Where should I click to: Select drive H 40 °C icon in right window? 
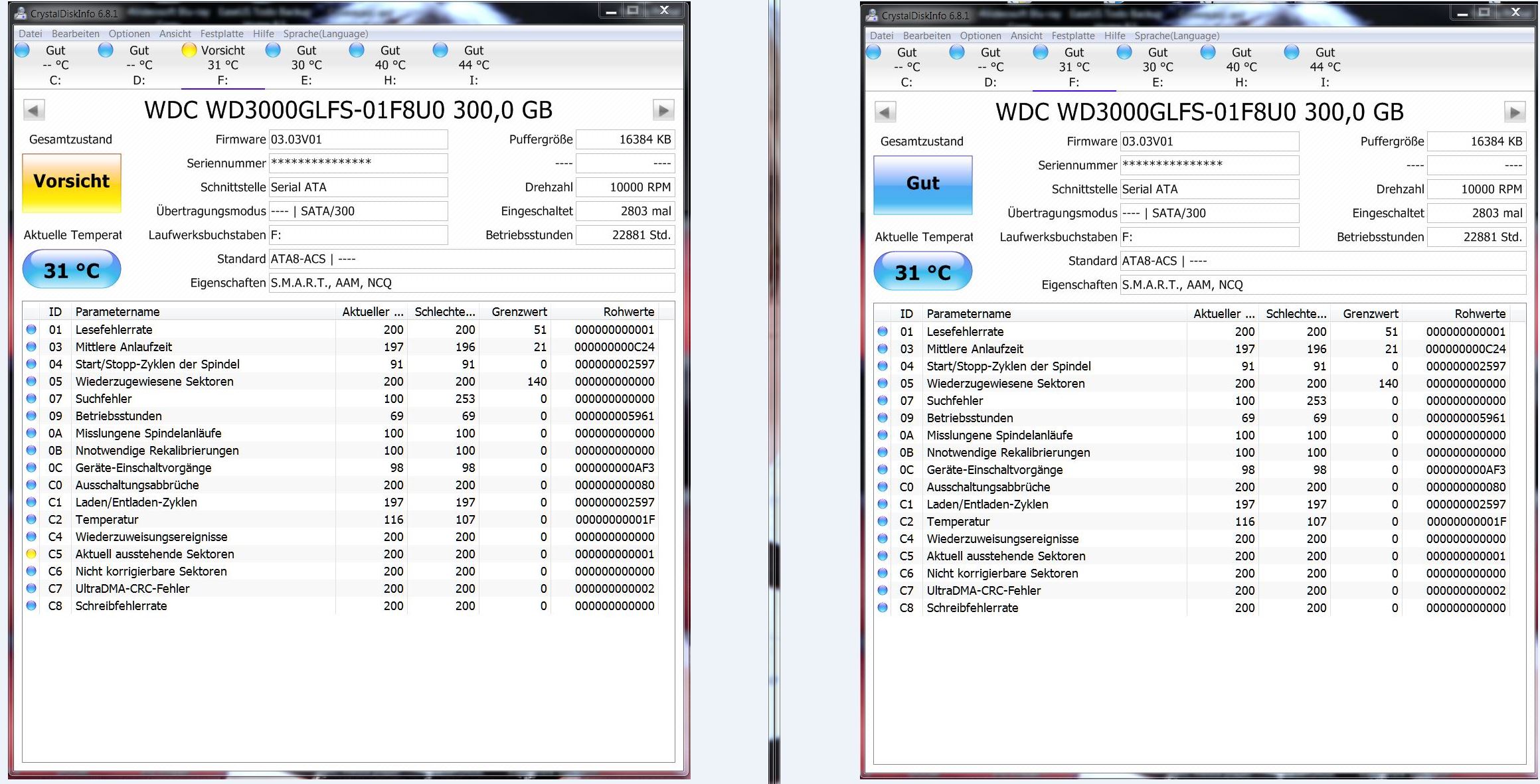click(1208, 52)
